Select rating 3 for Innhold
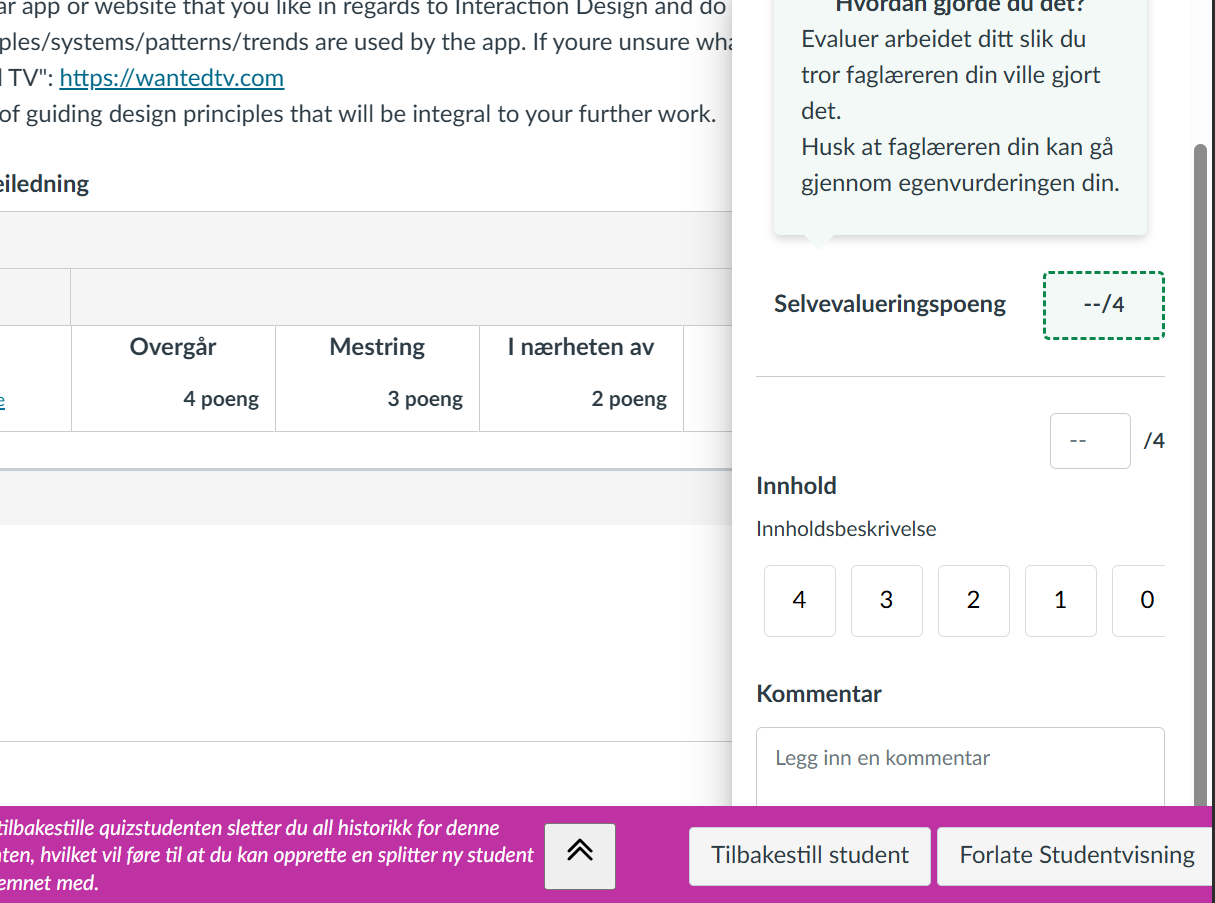 (886, 600)
